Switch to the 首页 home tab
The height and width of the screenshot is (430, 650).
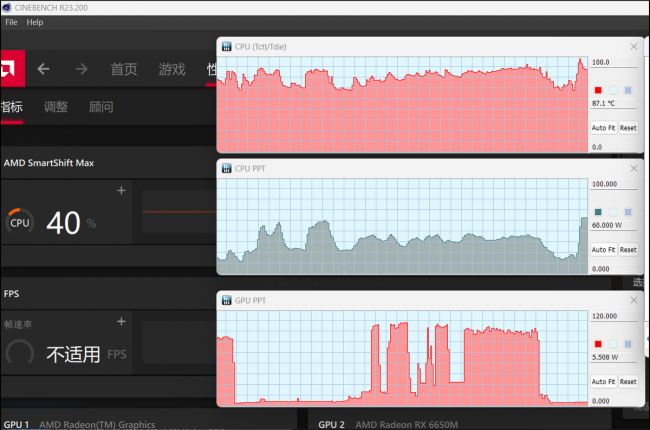pyautogui.click(x=124, y=69)
